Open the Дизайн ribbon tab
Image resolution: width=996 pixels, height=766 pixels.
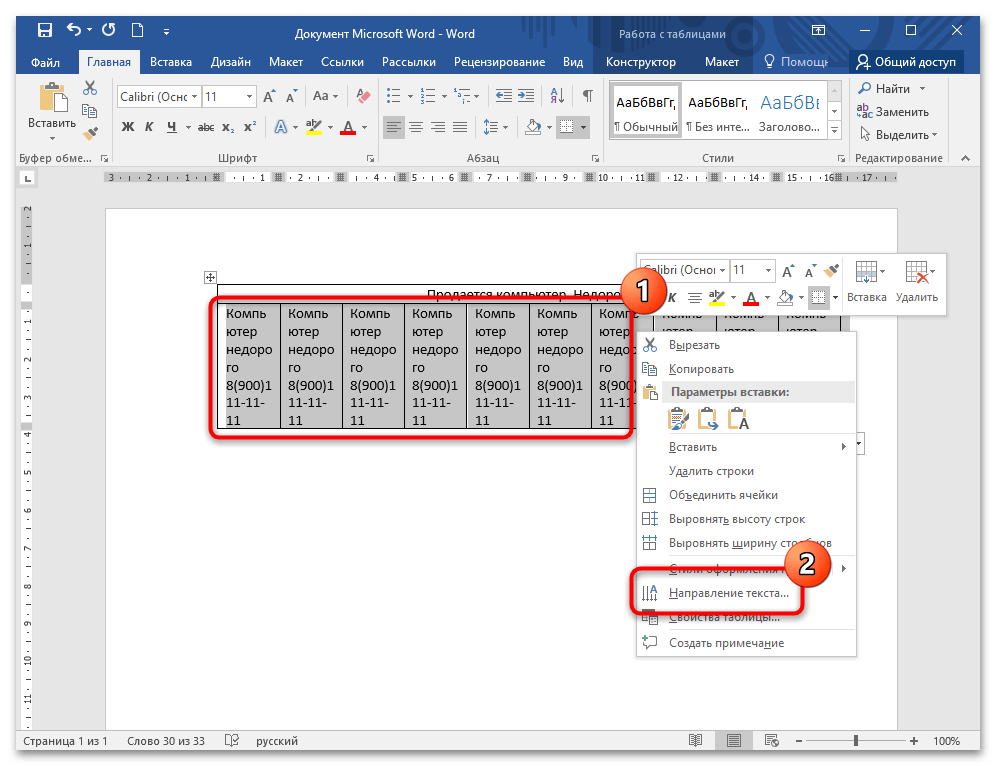(x=231, y=62)
